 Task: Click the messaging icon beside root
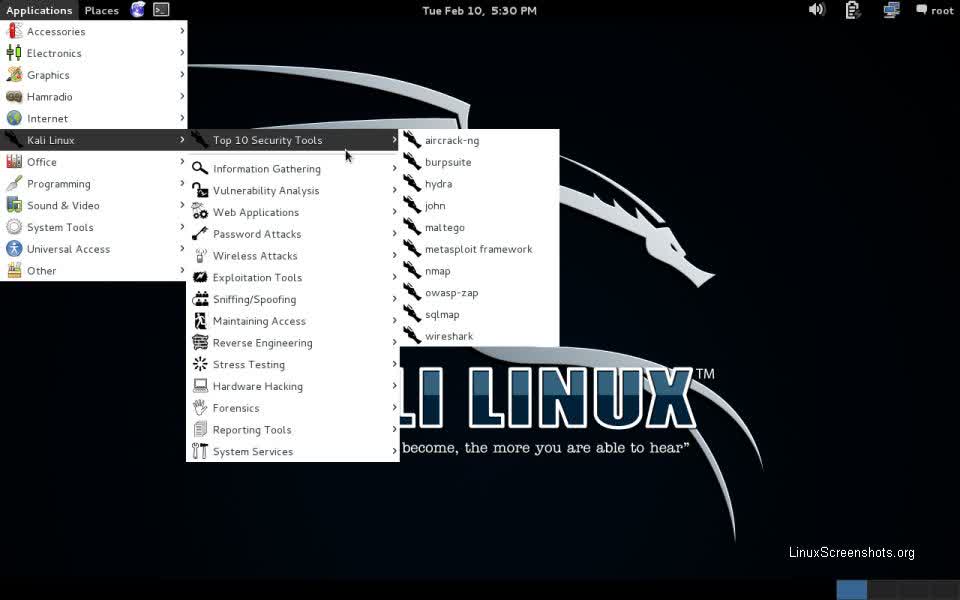click(920, 9)
